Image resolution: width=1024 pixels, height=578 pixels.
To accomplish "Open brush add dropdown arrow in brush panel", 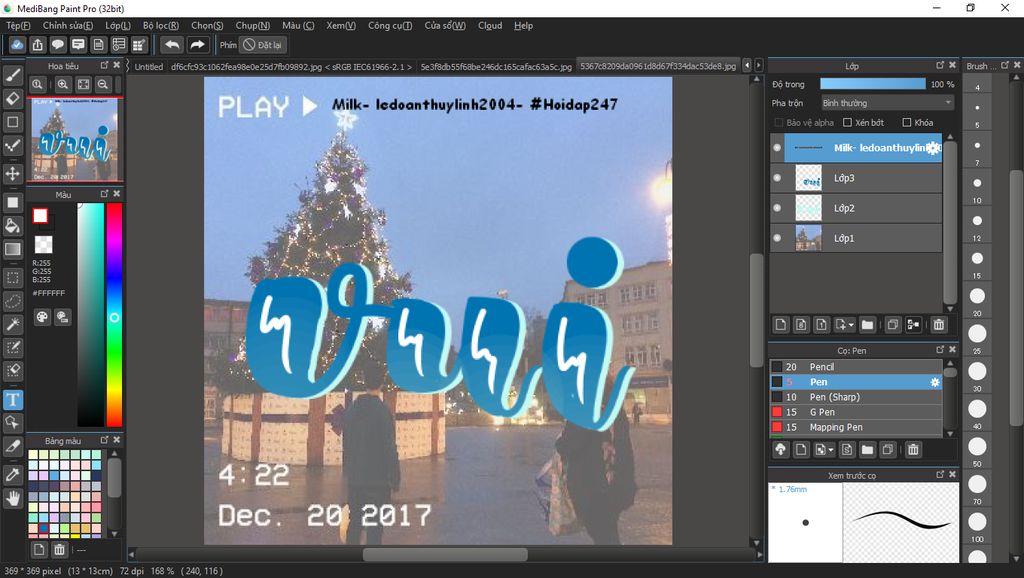I will click(830, 450).
